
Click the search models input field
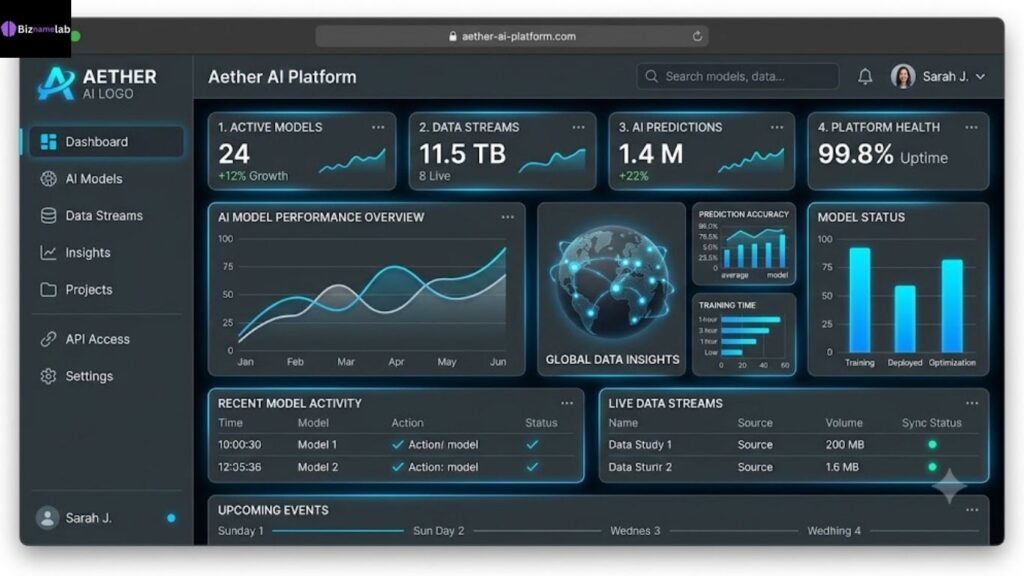point(737,76)
